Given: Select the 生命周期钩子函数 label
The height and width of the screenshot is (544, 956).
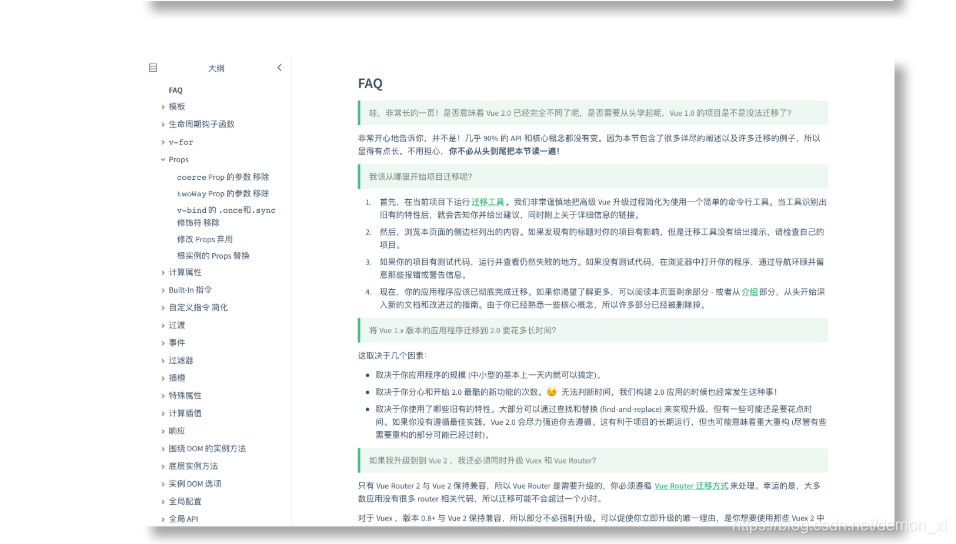Looking at the screenshot, I should pos(201,124).
